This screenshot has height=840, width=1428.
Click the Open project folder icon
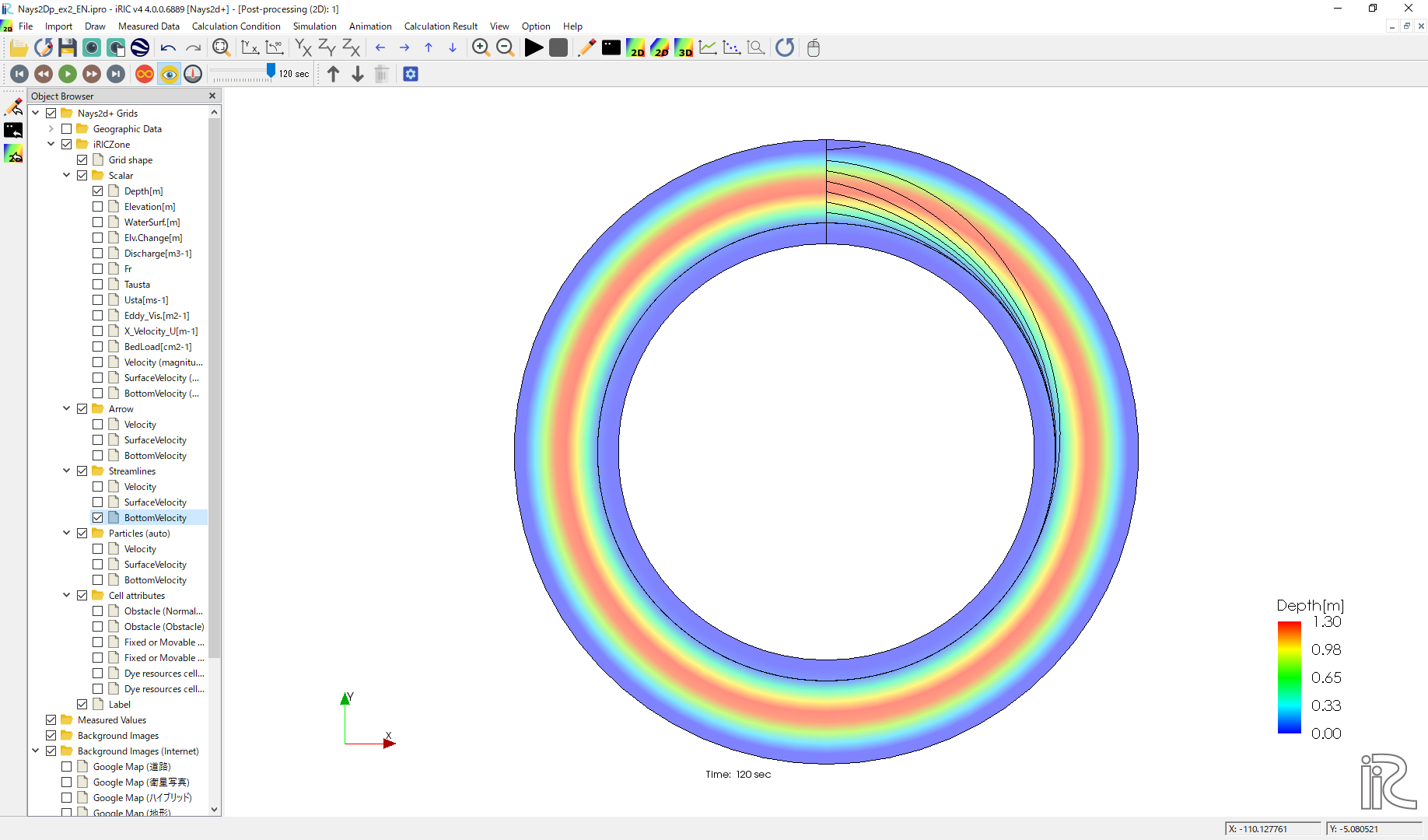(19, 48)
